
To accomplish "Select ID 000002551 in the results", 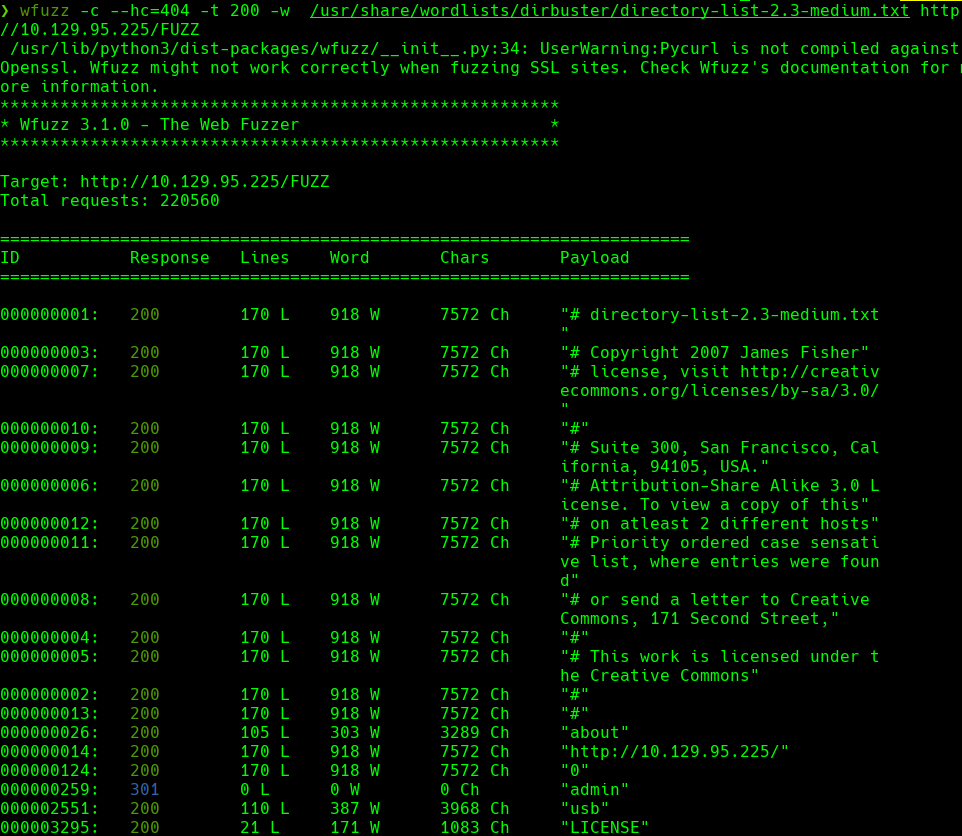I will click(49, 808).
